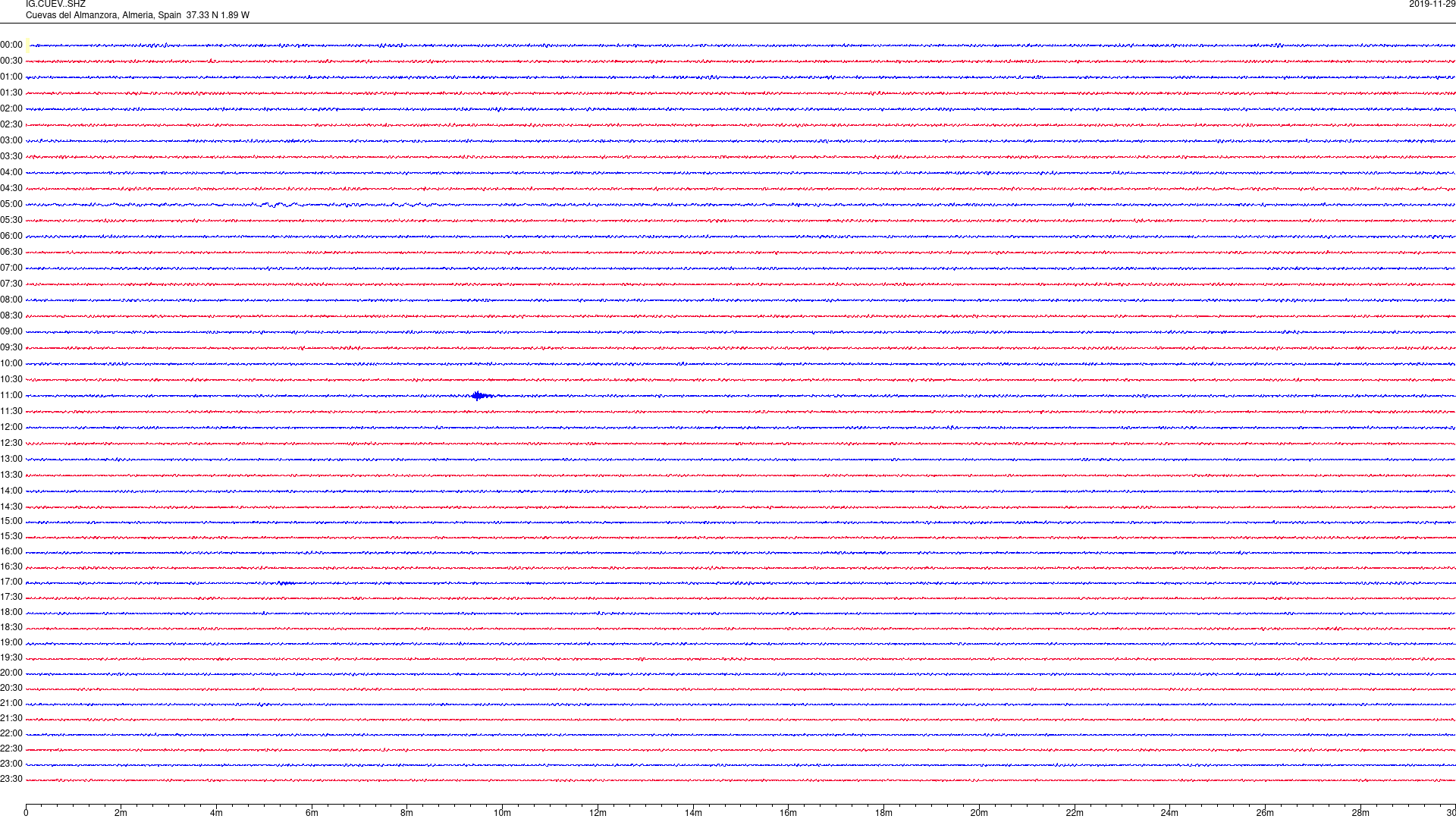1456x819 pixels.
Task: Select the 01:00 trace time label
Action: (11, 77)
